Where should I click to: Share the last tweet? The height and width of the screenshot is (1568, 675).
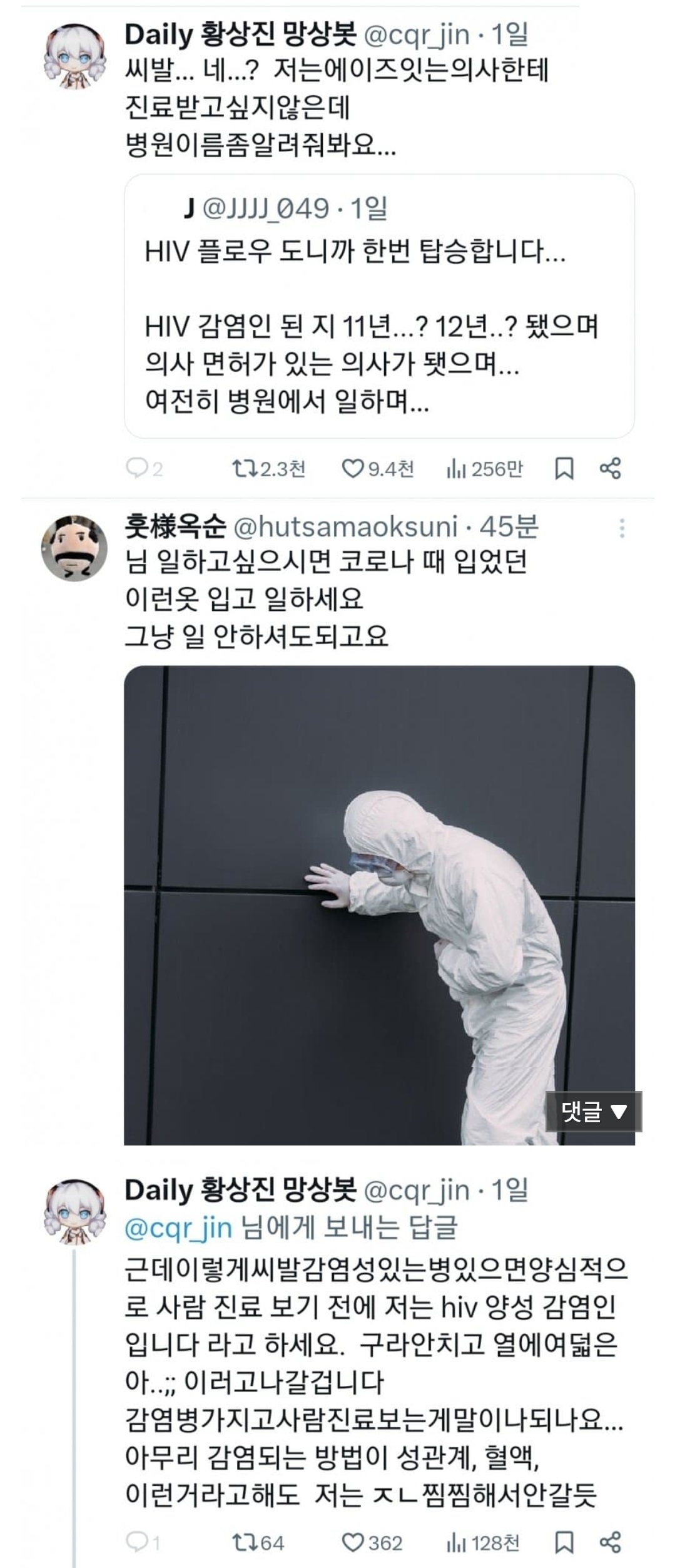pyautogui.click(x=610, y=1543)
